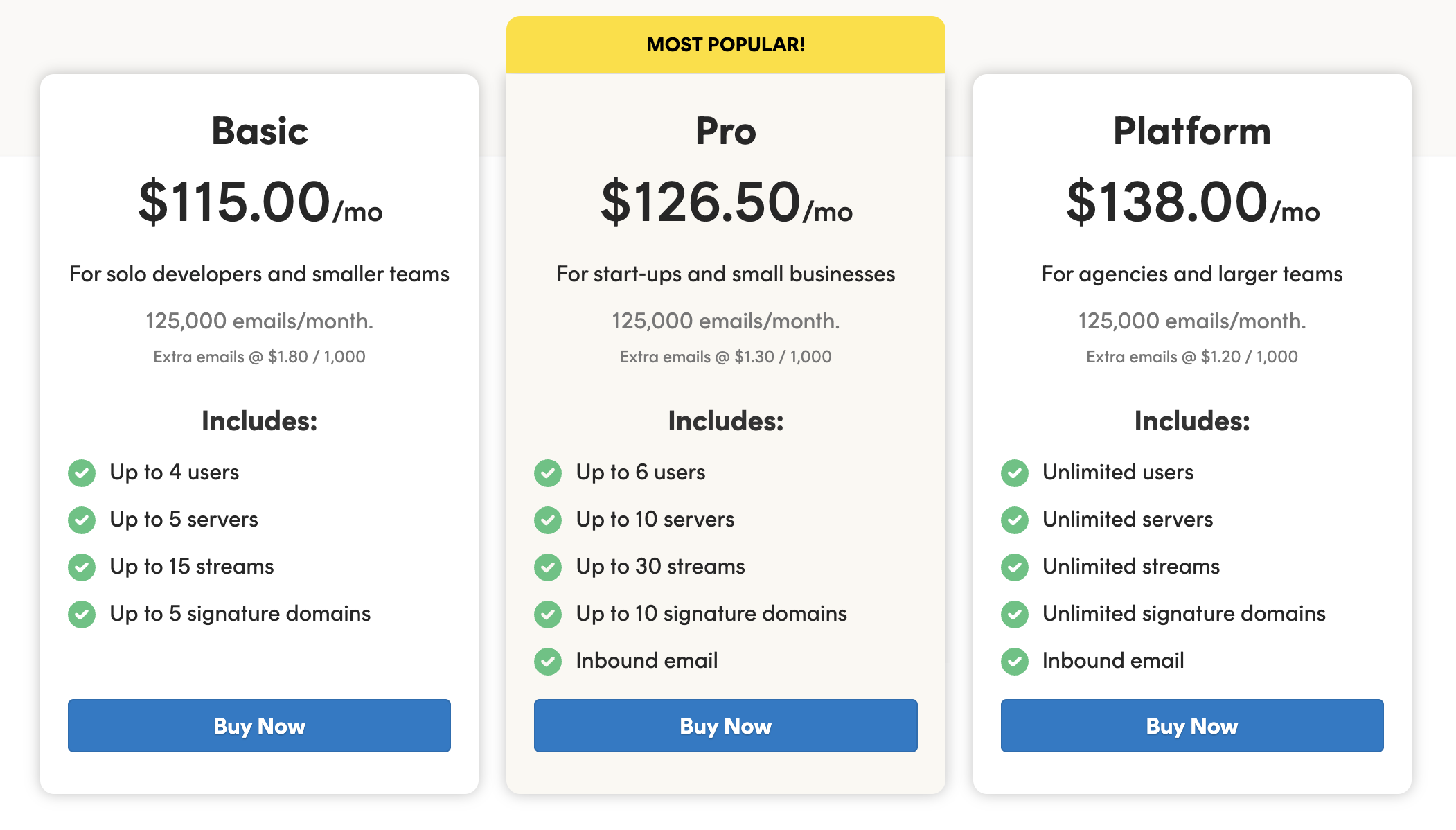Click the checkmark next to Unlimited signature domains
1456x830 pixels.
click(1015, 615)
